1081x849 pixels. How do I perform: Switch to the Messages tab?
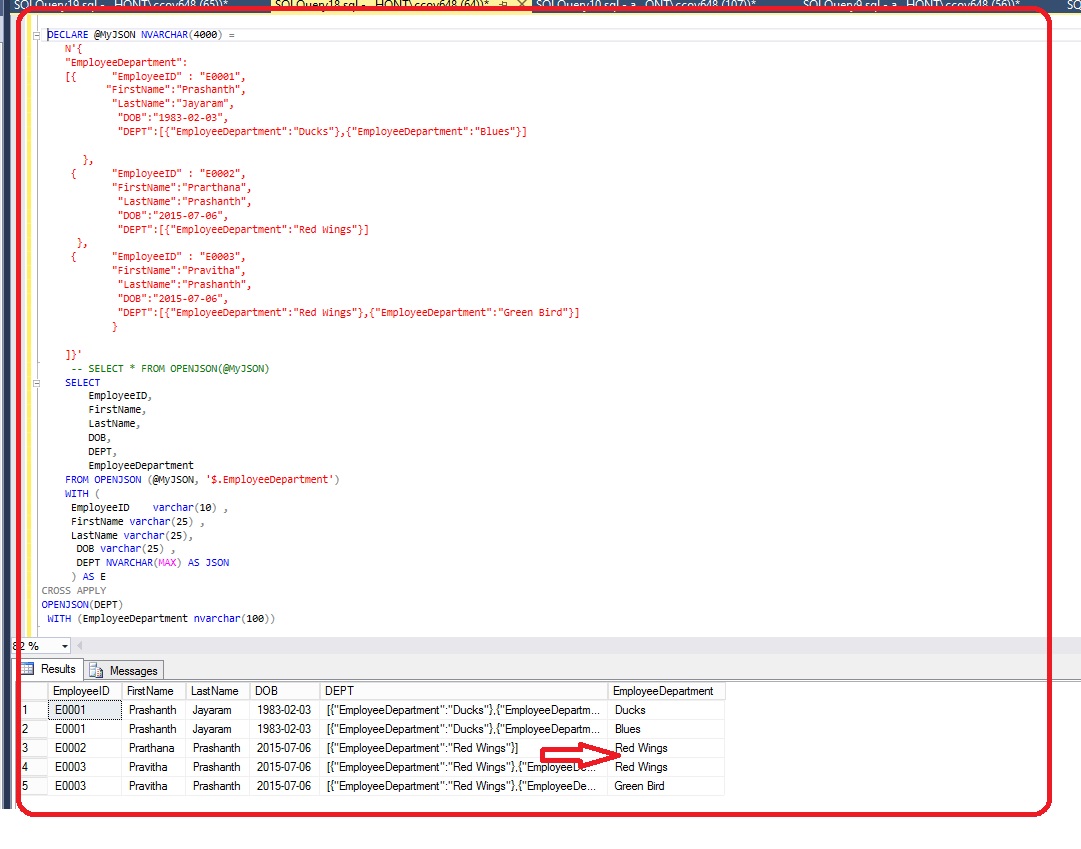click(124, 670)
